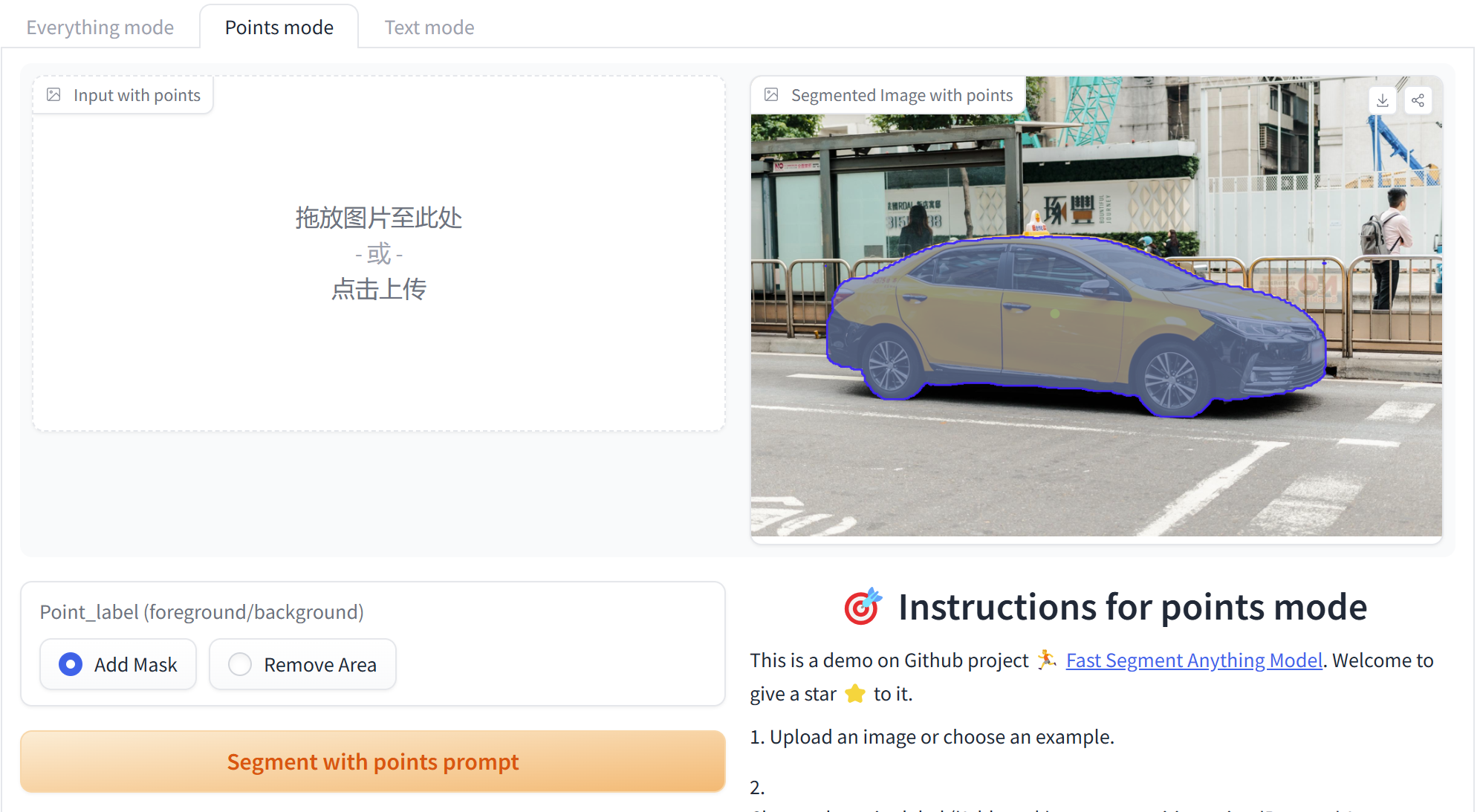The image size is (1480, 812).
Task: Select the Remove Area radio option
Action: pos(240,664)
